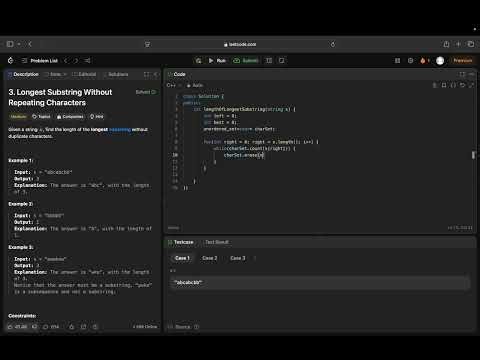Switch to the Solutions tab
Screen dimensions: 480x360
pos(115,74)
